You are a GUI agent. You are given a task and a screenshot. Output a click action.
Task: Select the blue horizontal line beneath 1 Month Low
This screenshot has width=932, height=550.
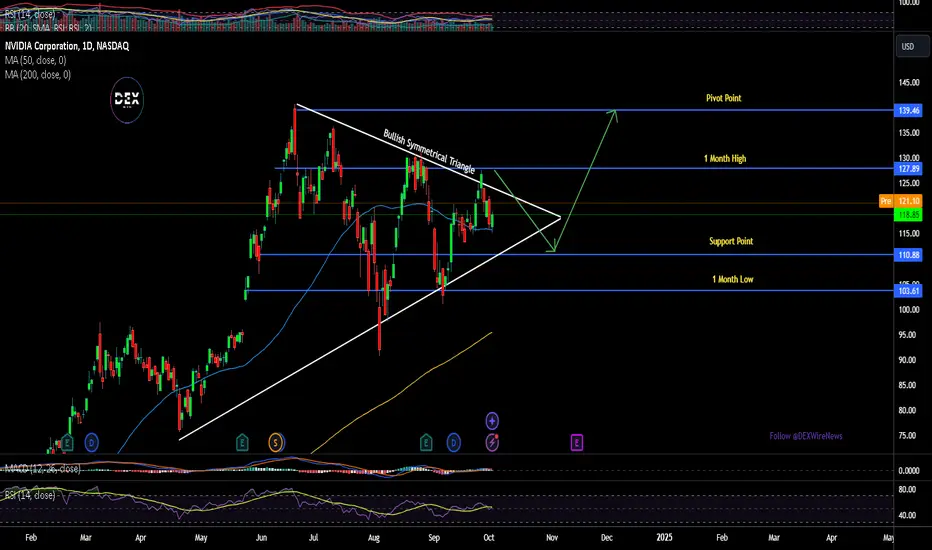point(569,291)
